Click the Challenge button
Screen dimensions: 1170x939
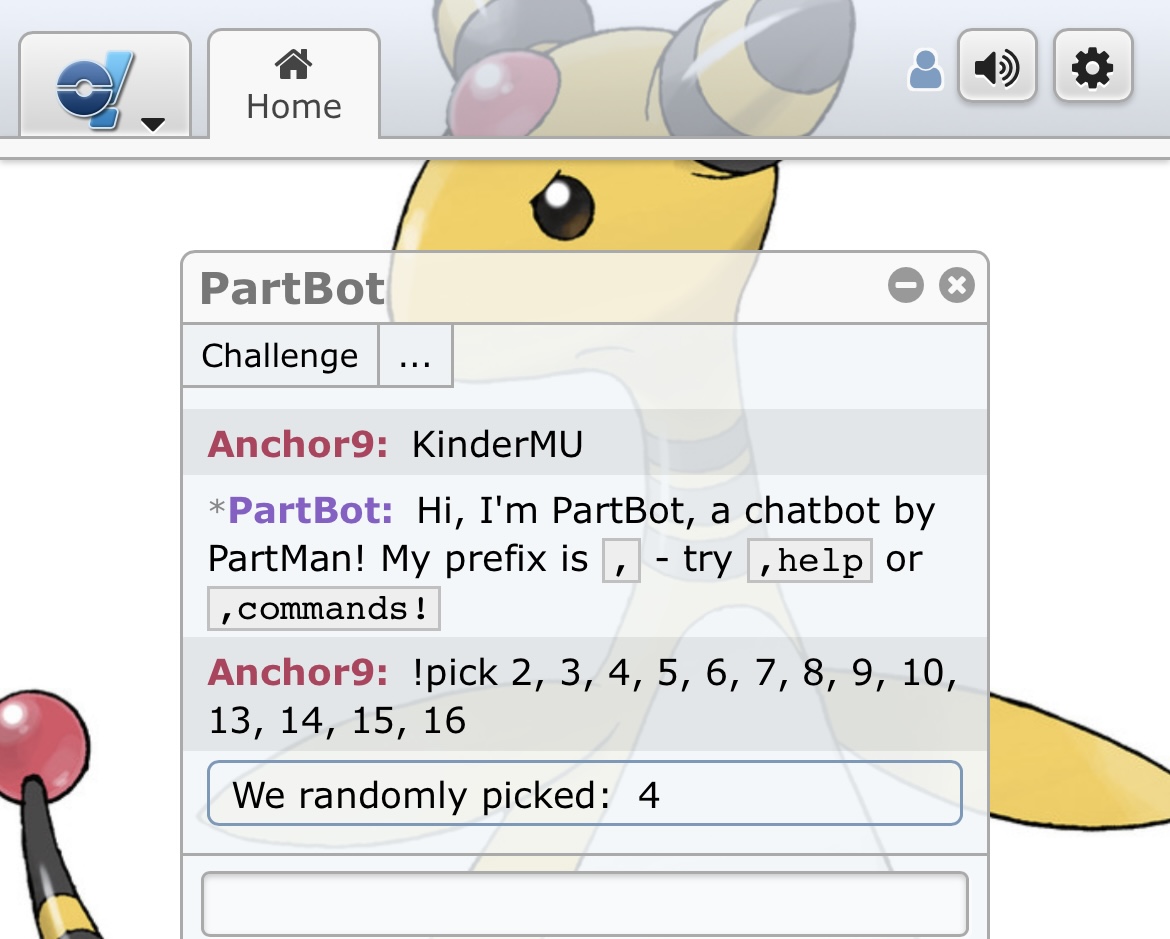280,355
